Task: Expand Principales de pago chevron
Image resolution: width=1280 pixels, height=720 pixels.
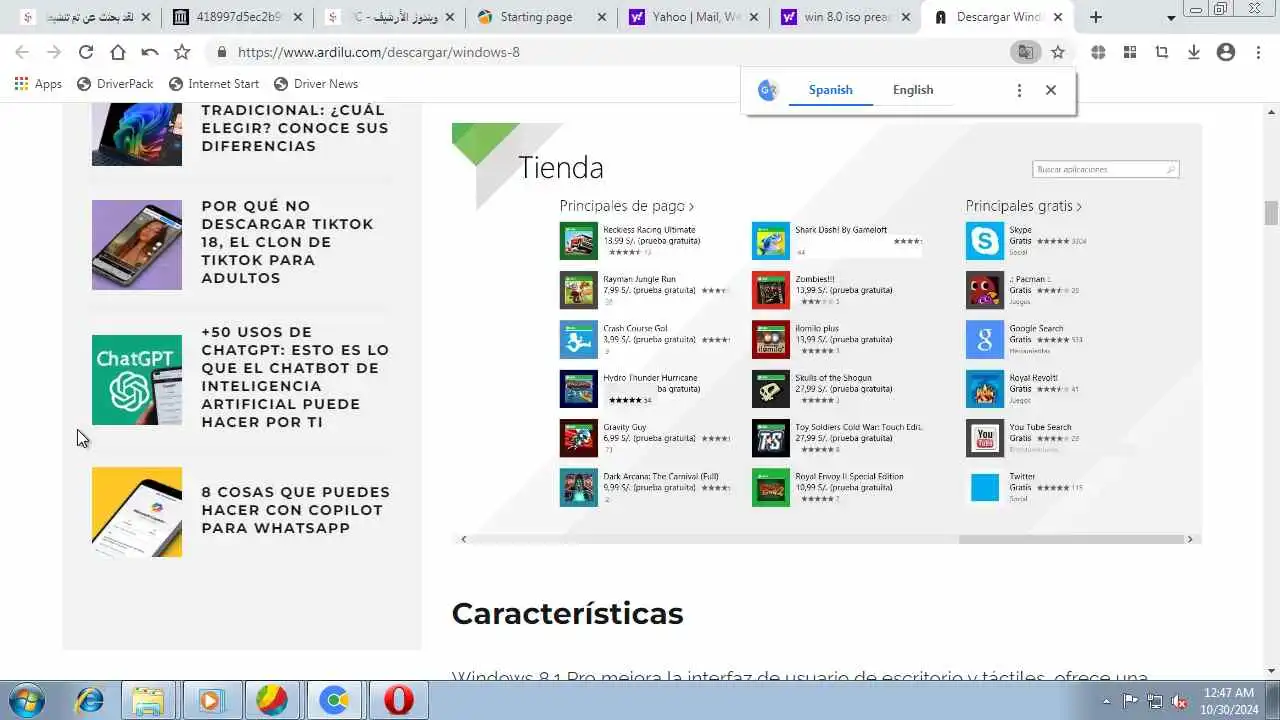Action: click(x=691, y=206)
